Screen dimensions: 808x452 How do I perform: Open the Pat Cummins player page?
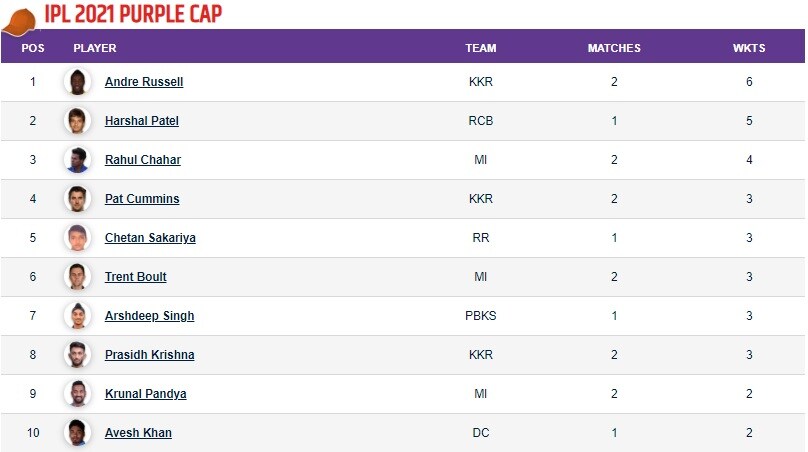pyautogui.click(x=142, y=199)
